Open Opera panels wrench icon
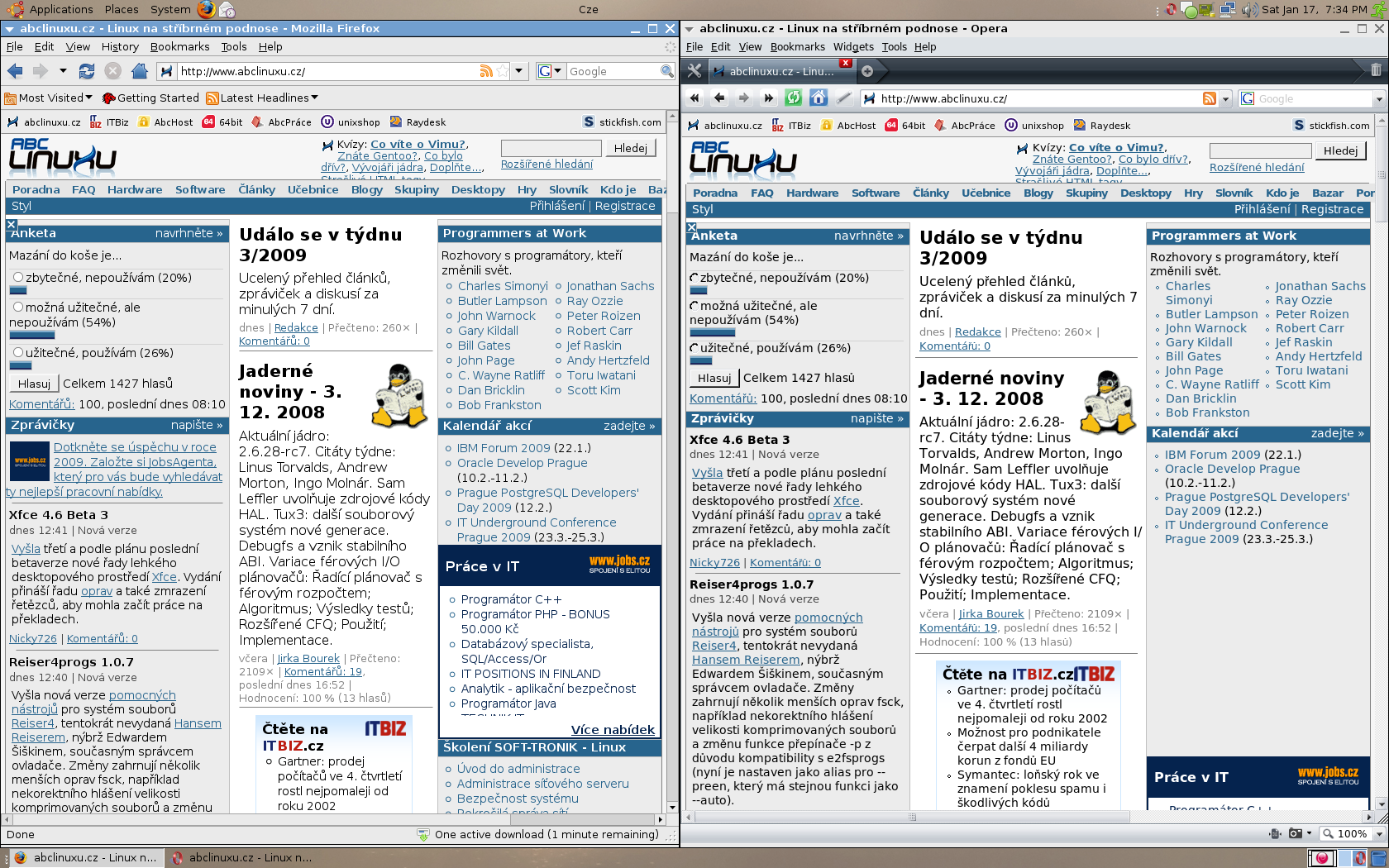The height and width of the screenshot is (868, 1389). [694, 71]
